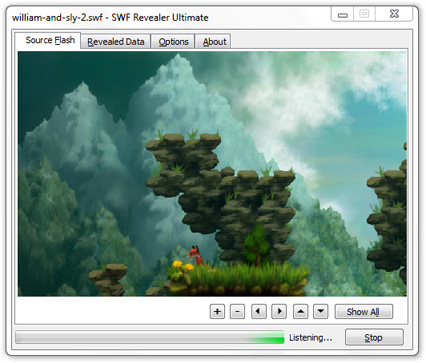
Task: Zoom out with the minus button
Action: (237, 312)
